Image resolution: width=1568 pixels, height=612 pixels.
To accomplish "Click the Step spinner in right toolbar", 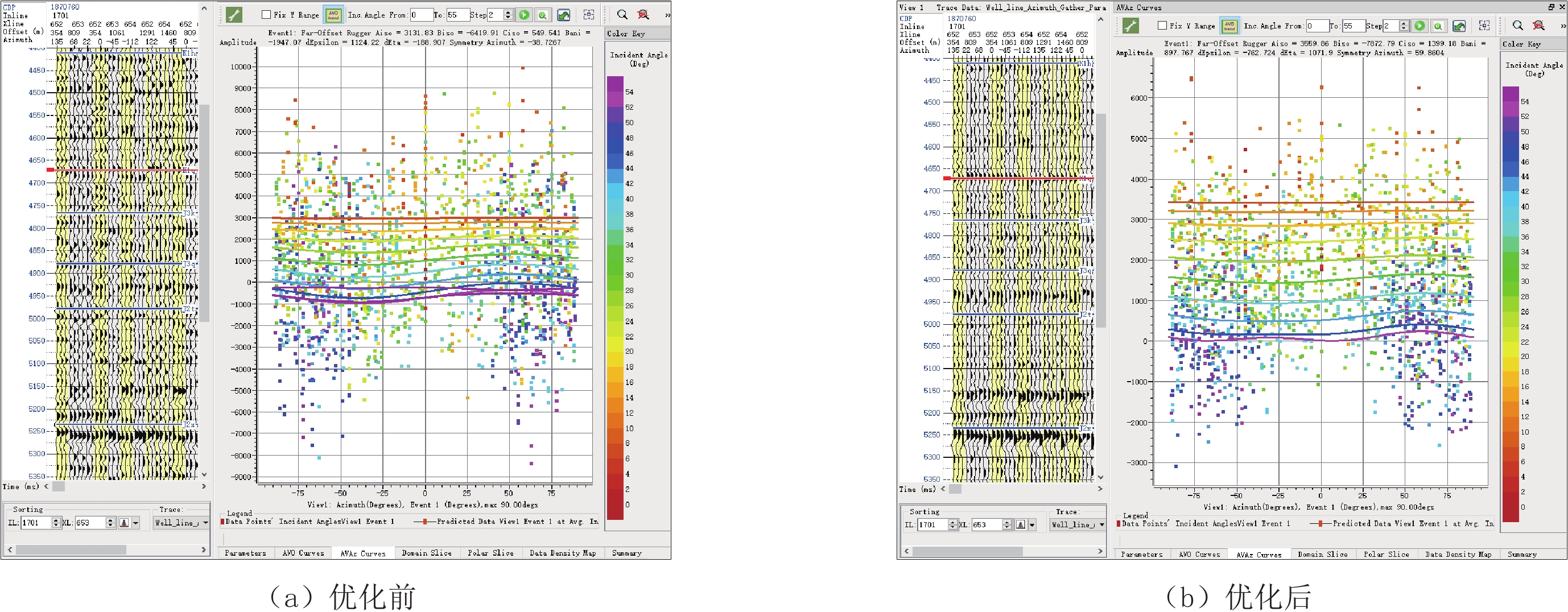I will pos(1404,26).
